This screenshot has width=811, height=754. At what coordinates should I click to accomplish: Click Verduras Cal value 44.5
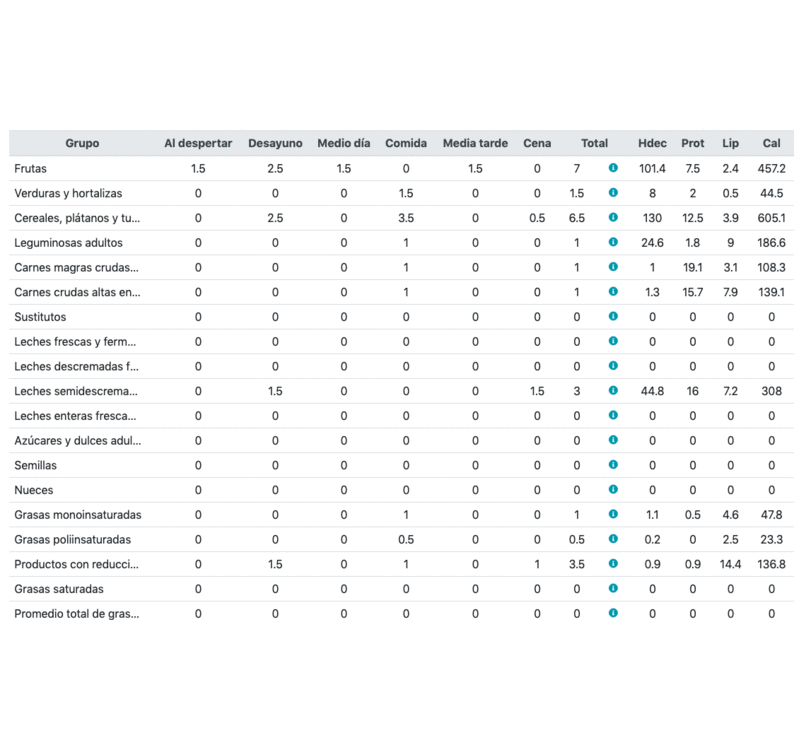771,193
